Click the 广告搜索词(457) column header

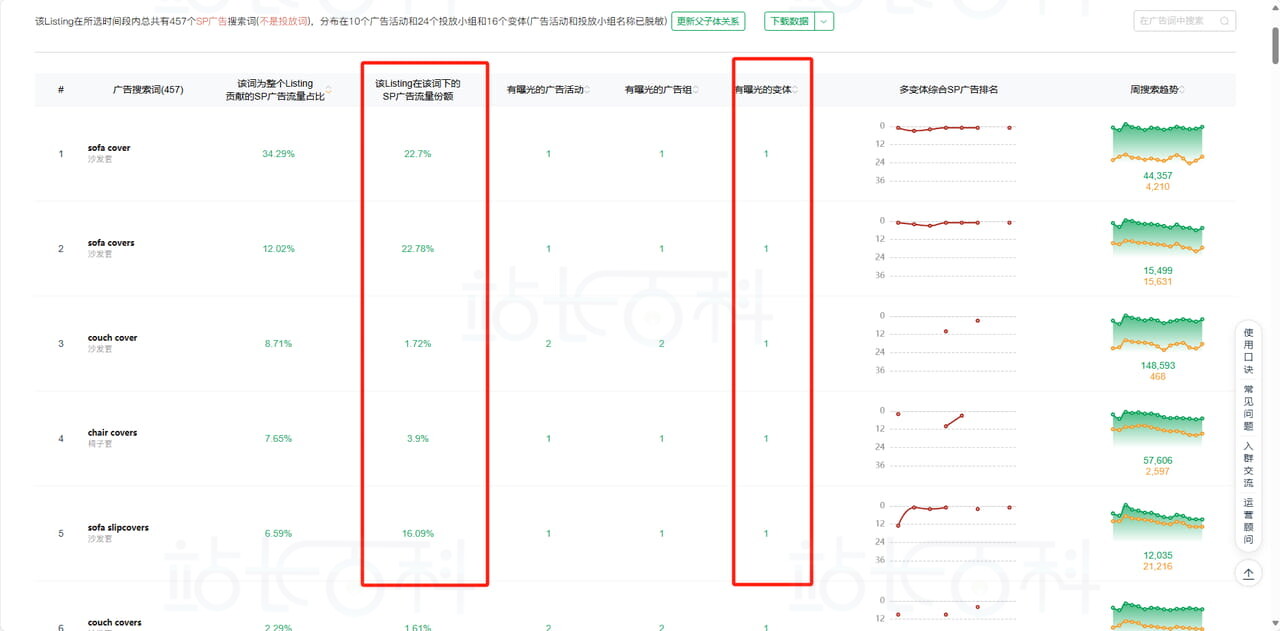tap(148, 90)
